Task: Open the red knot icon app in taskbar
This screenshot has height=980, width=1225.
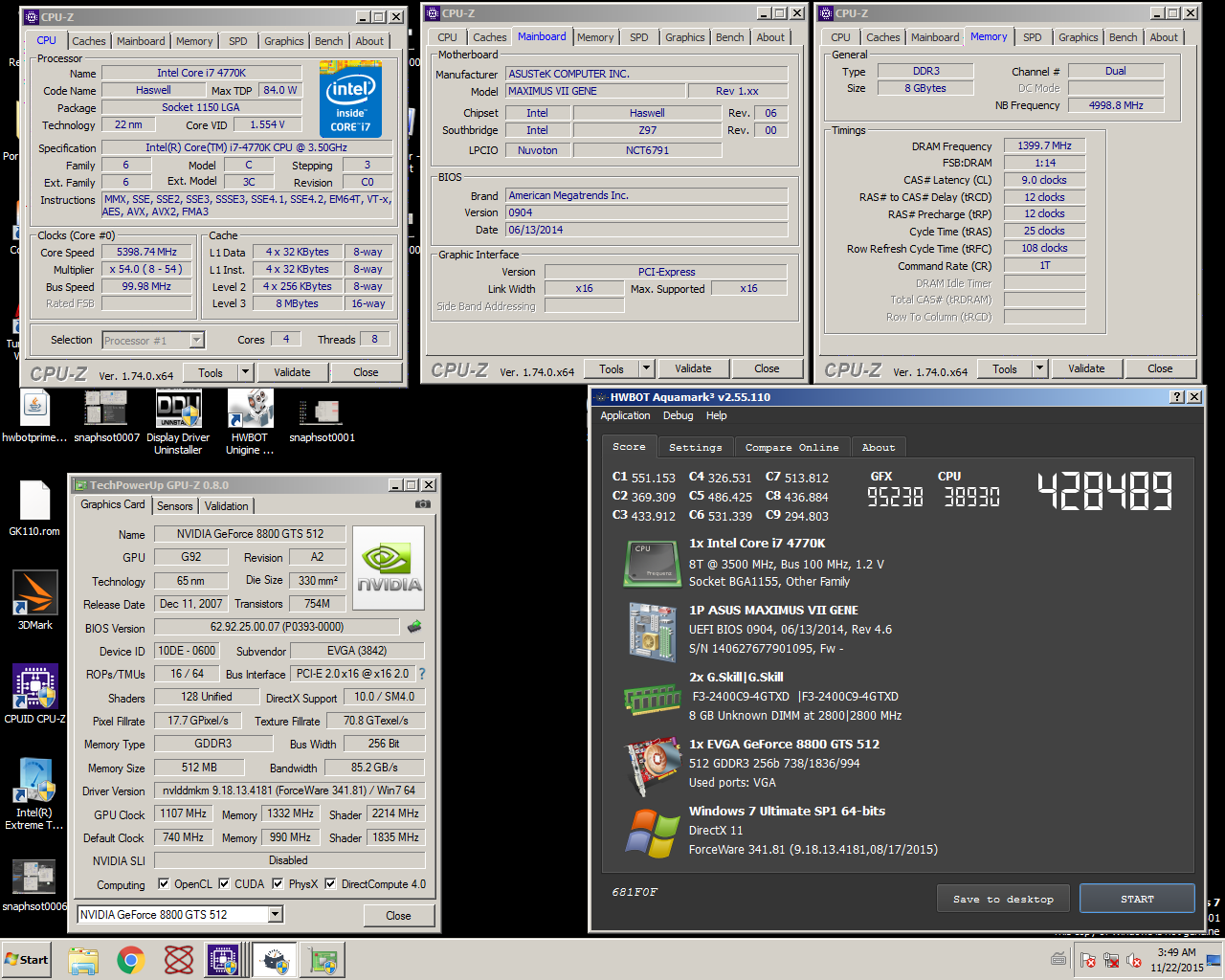Action: [179, 960]
